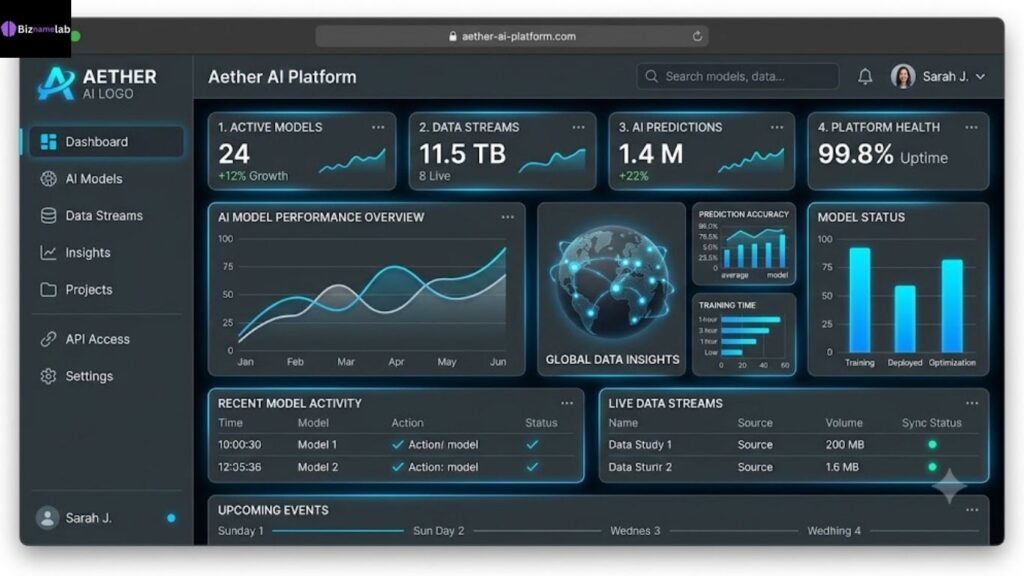This screenshot has width=1024, height=576.
Task: Click the Global Data Insights globe
Action: click(x=611, y=282)
